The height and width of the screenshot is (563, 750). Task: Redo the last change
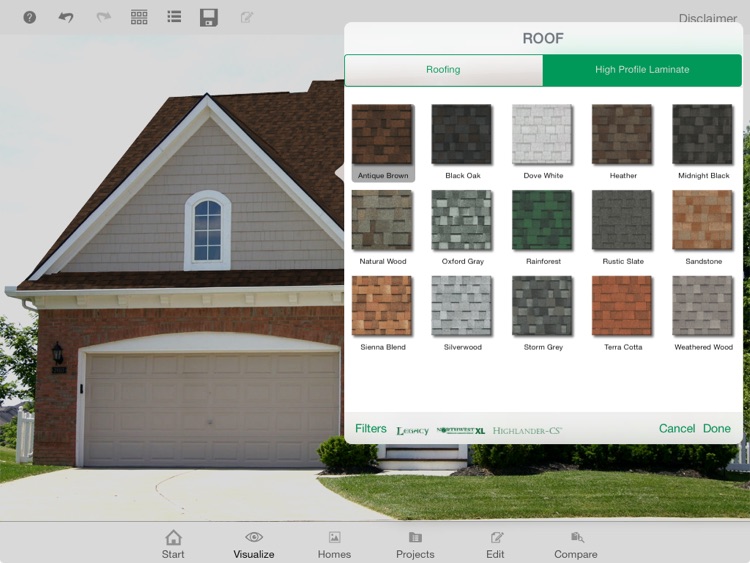tap(103, 18)
